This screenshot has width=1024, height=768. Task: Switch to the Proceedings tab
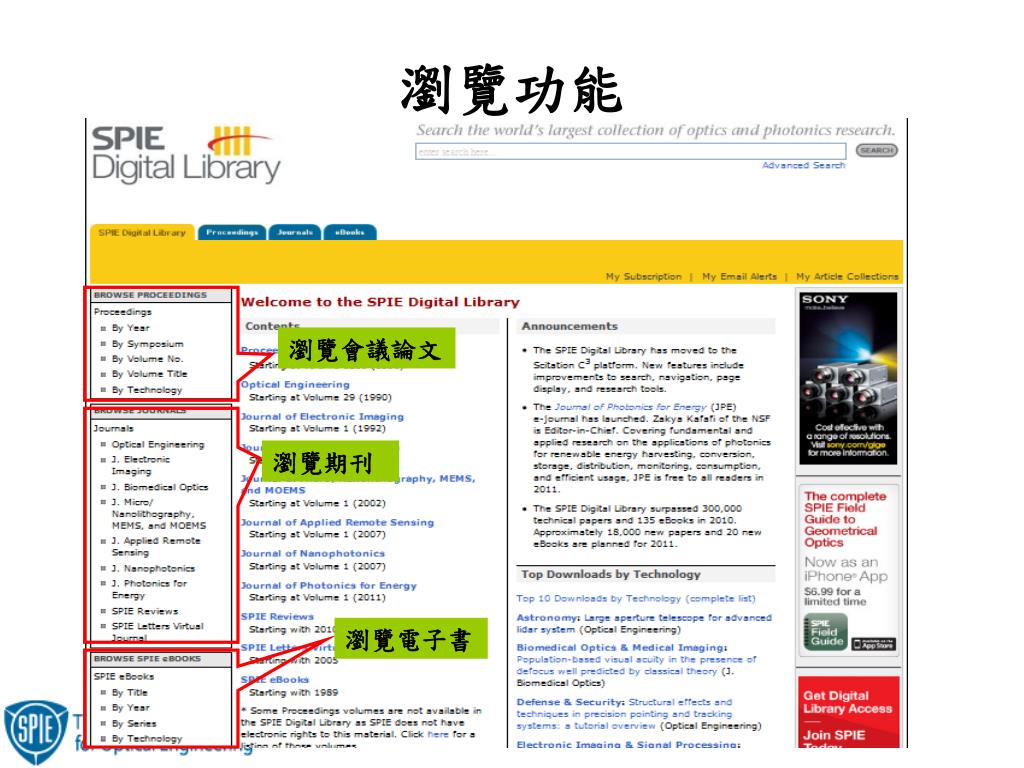point(232,232)
